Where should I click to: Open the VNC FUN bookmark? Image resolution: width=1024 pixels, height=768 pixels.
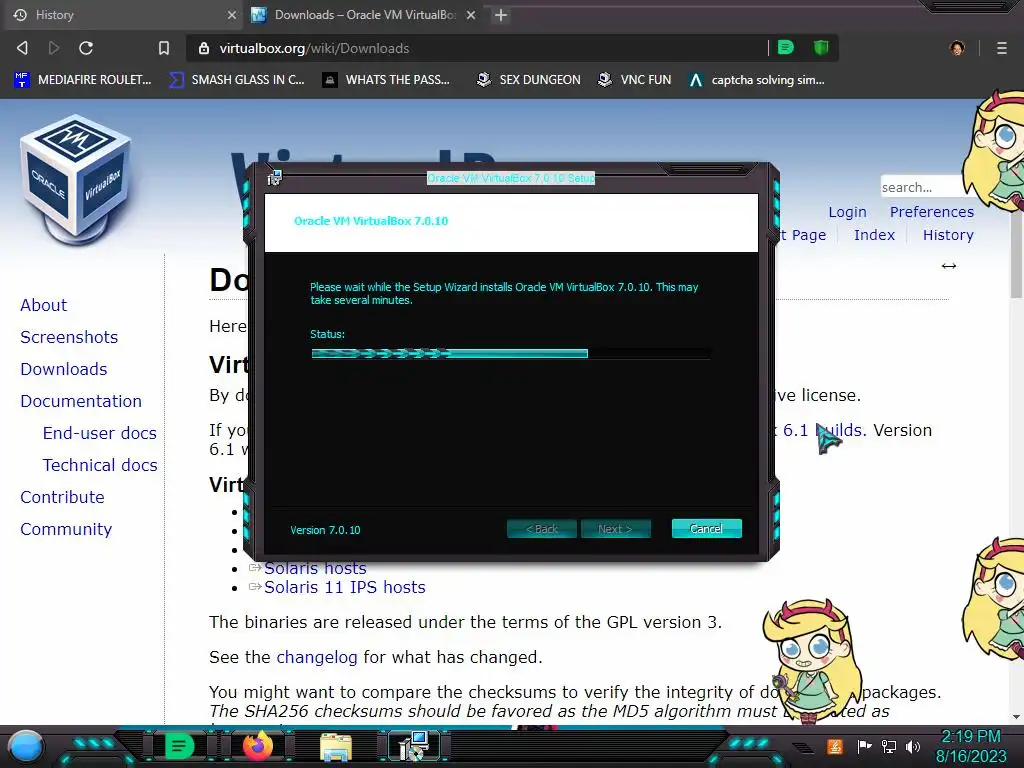635,80
